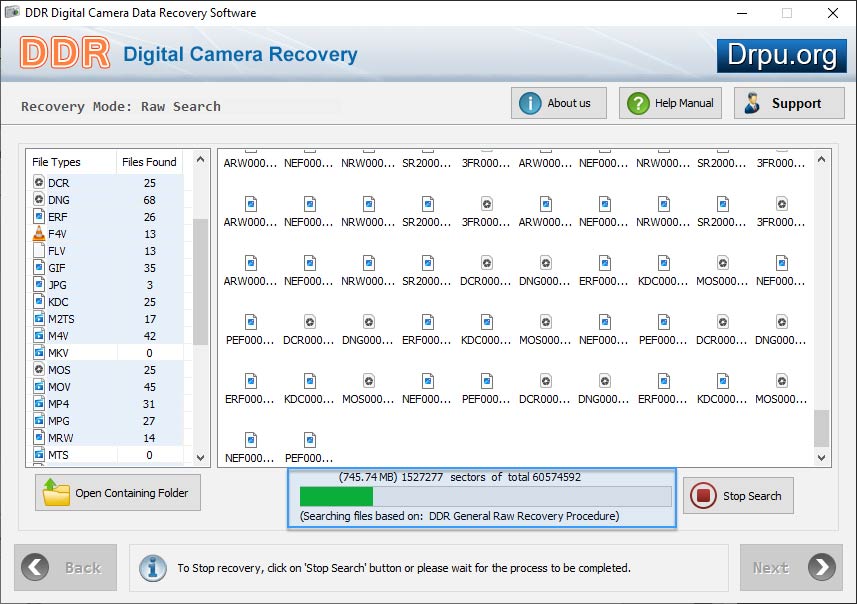Click the FLV blank file icon
This screenshot has height=604, width=857.
tap(39, 250)
